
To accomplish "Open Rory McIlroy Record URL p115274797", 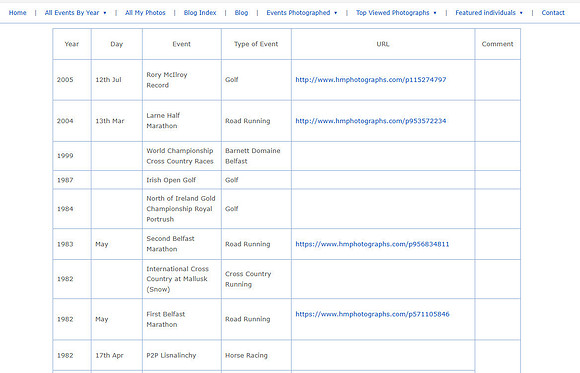I will (371, 80).
